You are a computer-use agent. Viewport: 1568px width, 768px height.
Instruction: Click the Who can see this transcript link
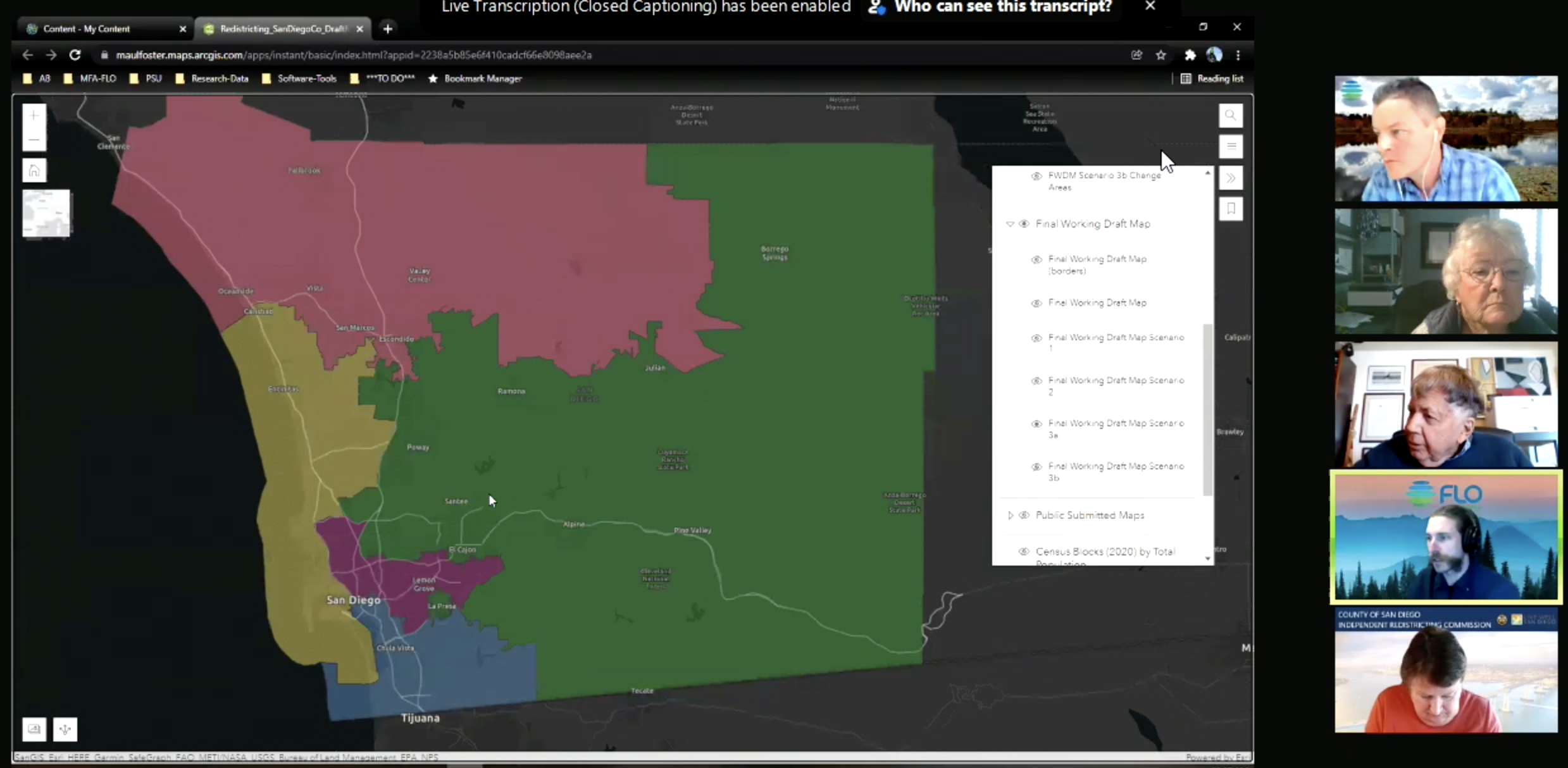(1002, 7)
